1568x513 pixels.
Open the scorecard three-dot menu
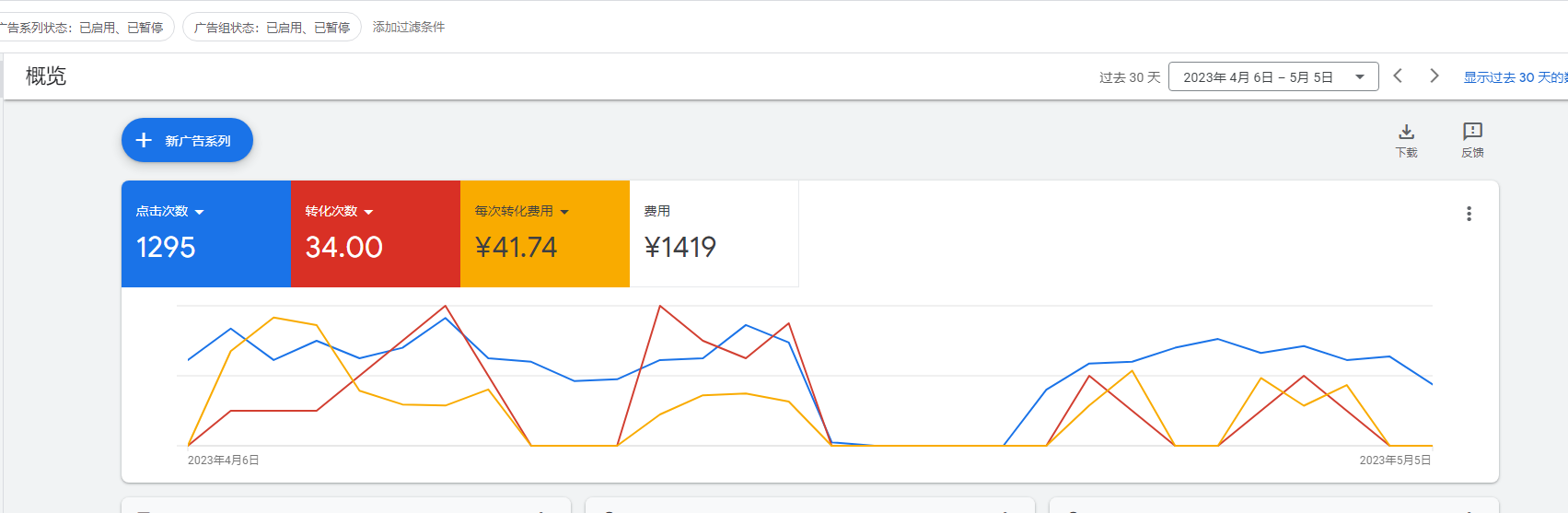coord(1469,214)
